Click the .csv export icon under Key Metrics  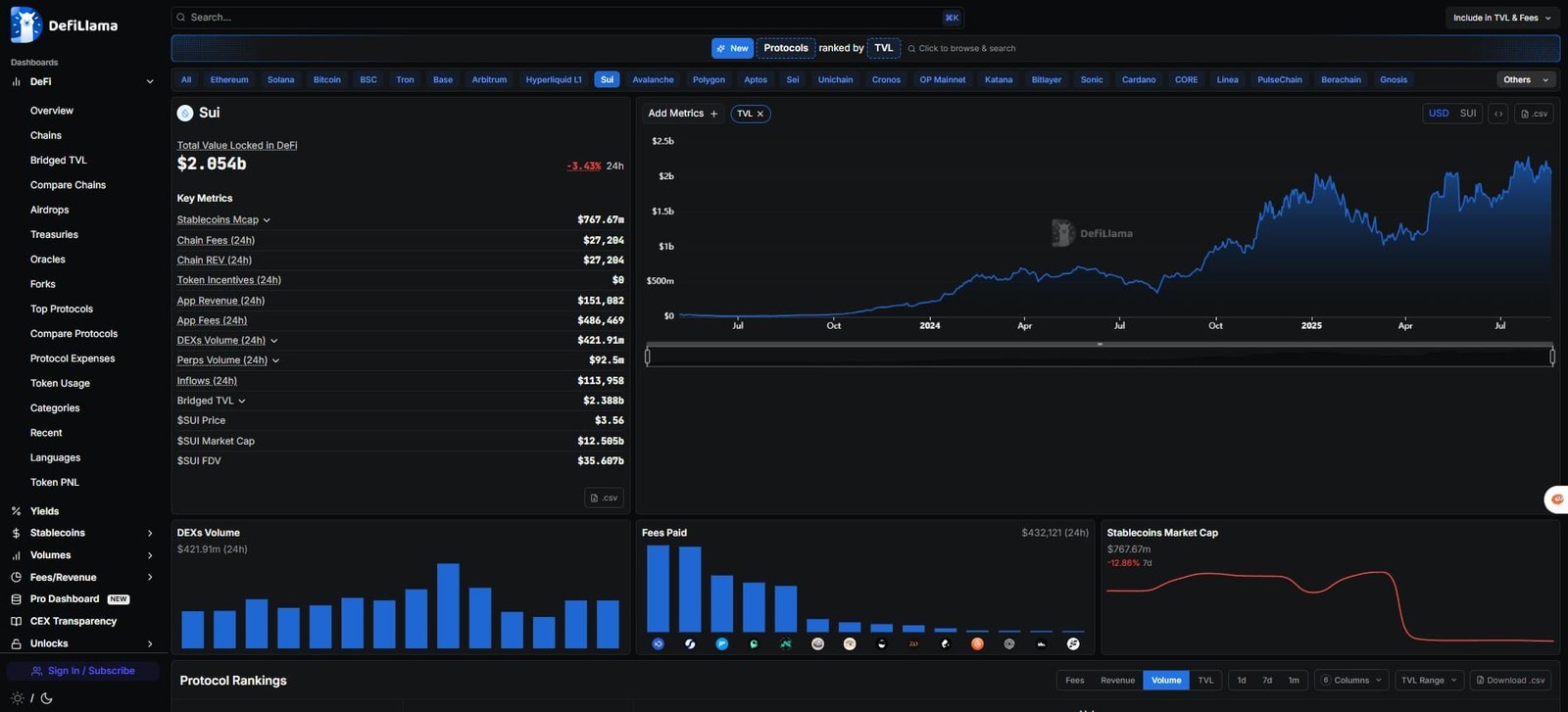[604, 498]
